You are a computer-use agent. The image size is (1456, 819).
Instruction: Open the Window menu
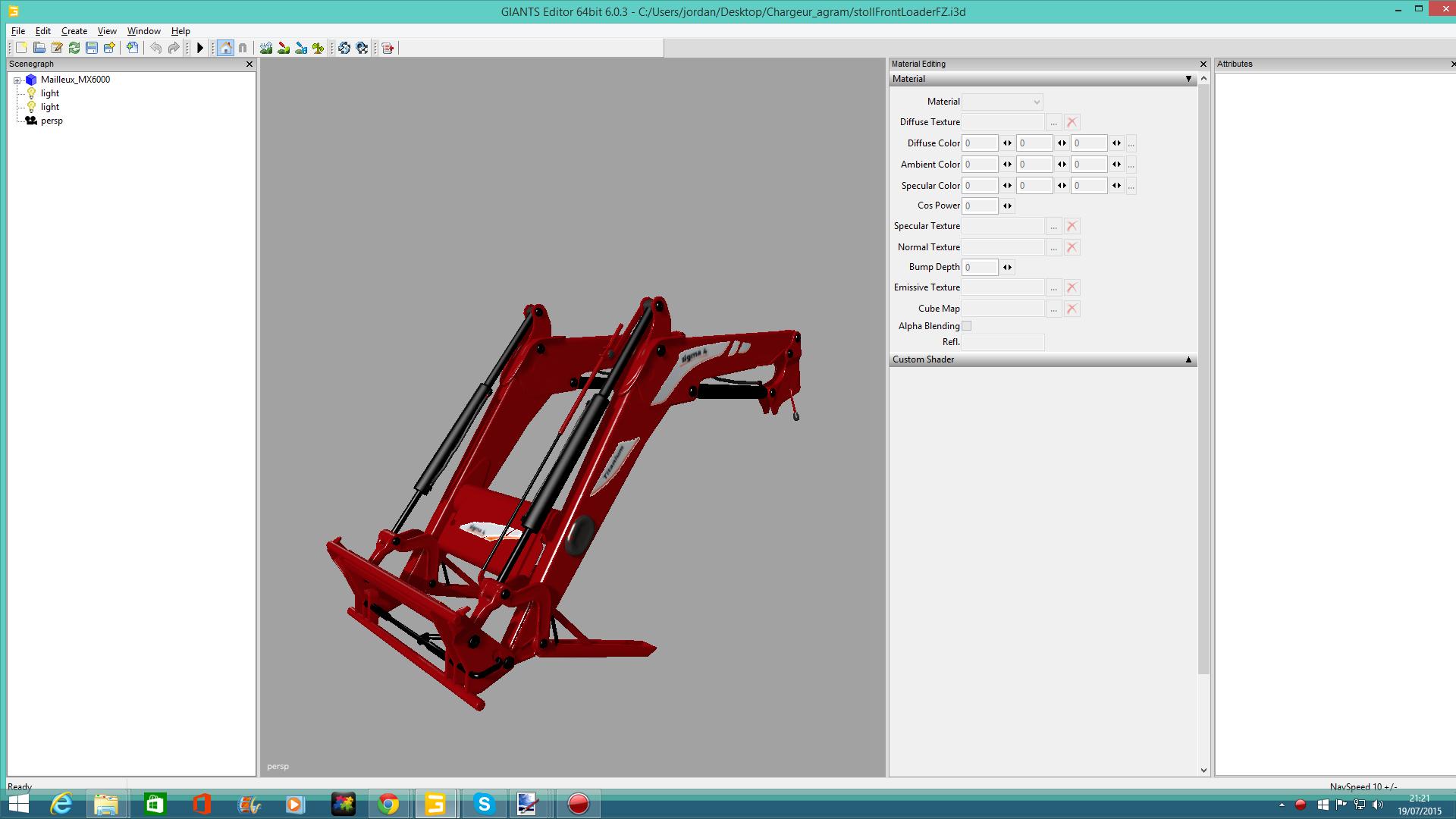[143, 31]
